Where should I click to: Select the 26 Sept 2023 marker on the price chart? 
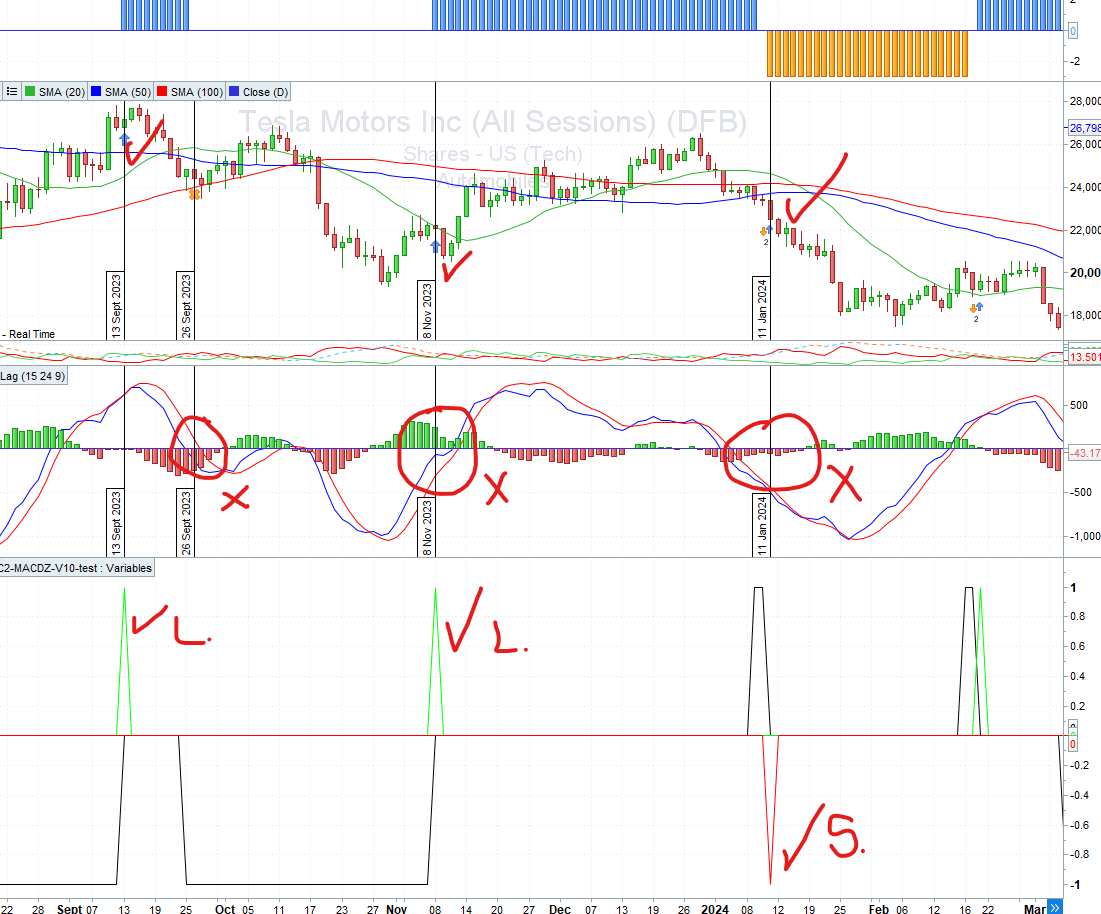tap(186, 305)
